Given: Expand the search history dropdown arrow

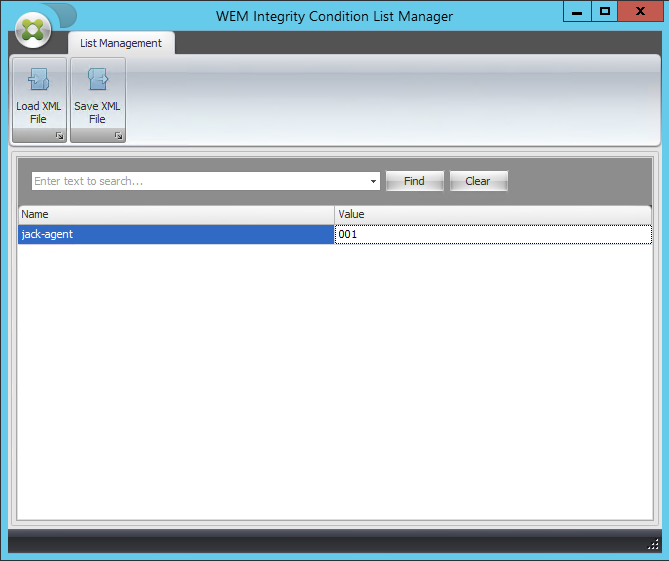Looking at the screenshot, I should pyautogui.click(x=373, y=181).
